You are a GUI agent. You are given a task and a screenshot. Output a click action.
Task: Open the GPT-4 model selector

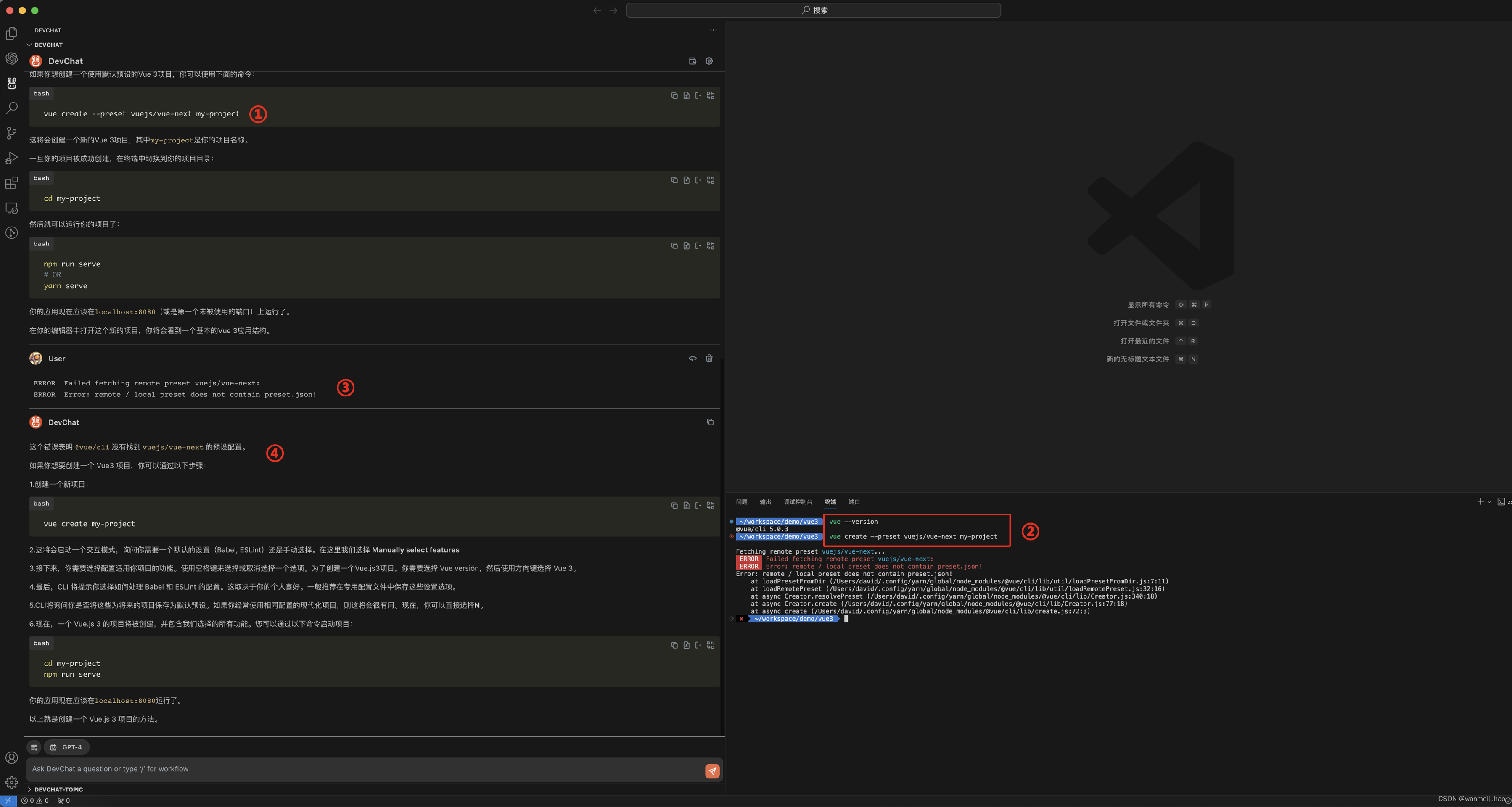66,747
